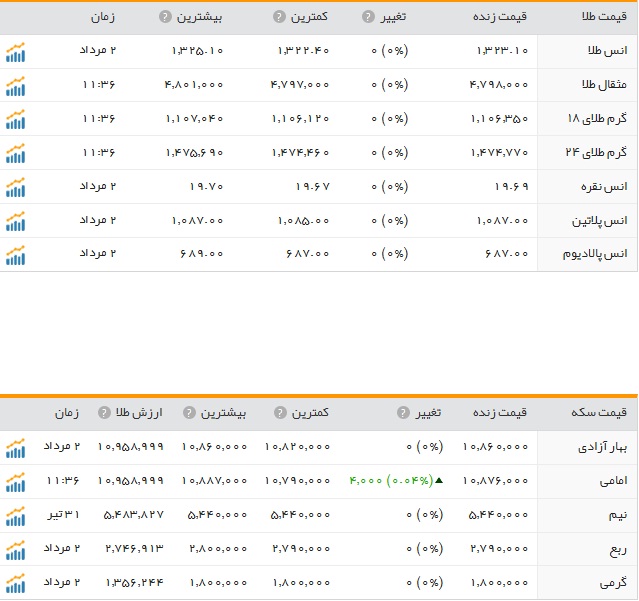Click live price ۱,۱۰۶,۳۵۰ of گرم طلای ۱۸

click(x=499, y=119)
